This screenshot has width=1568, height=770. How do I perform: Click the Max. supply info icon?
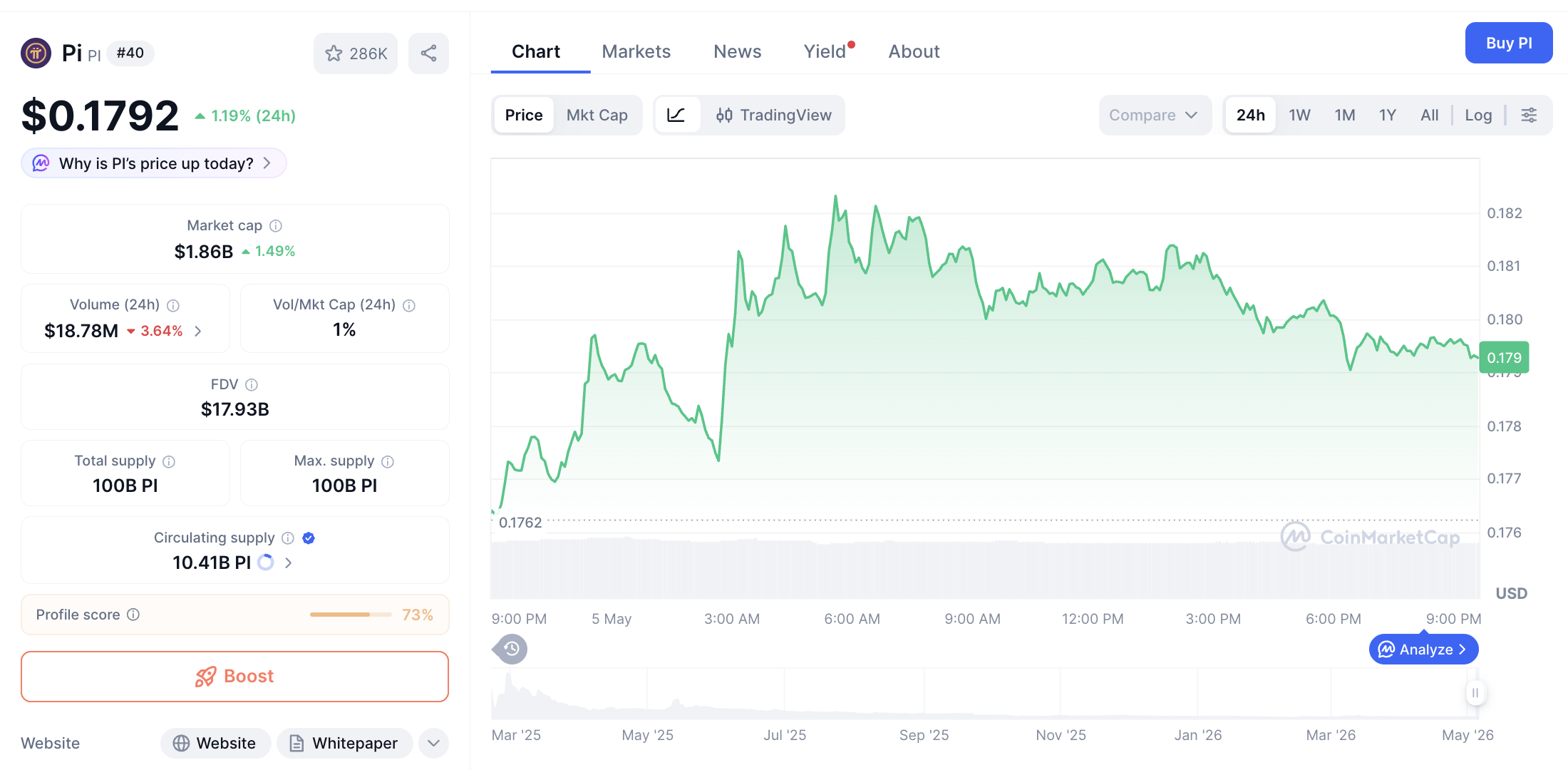(388, 461)
